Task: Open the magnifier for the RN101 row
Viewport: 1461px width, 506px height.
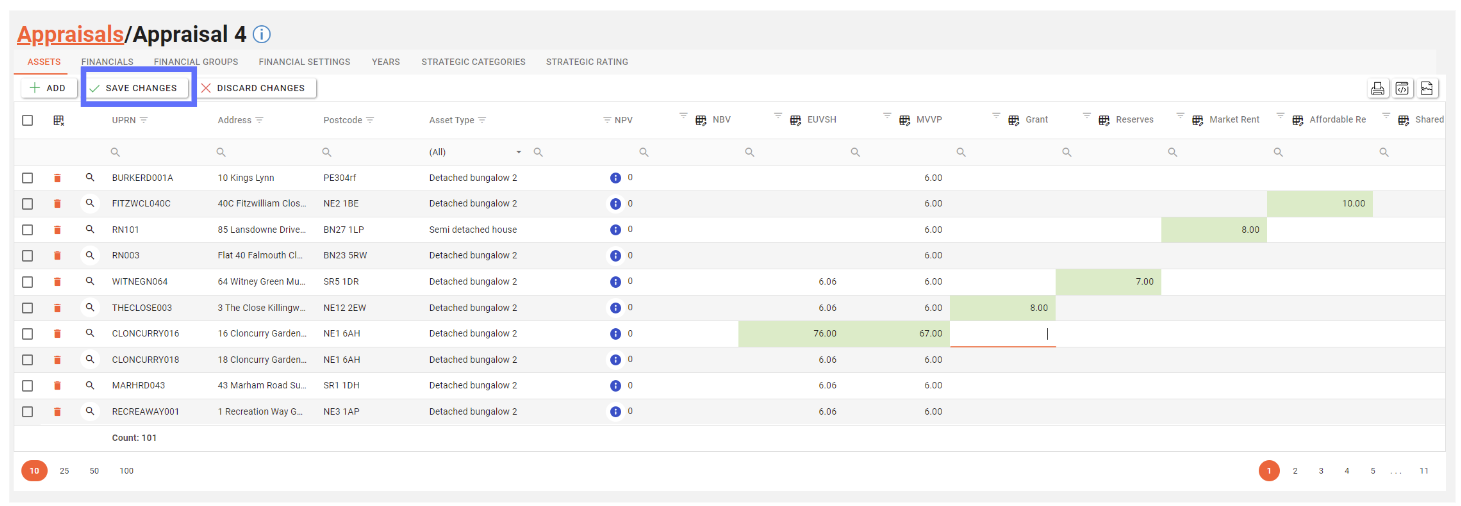Action: (89, 230)
